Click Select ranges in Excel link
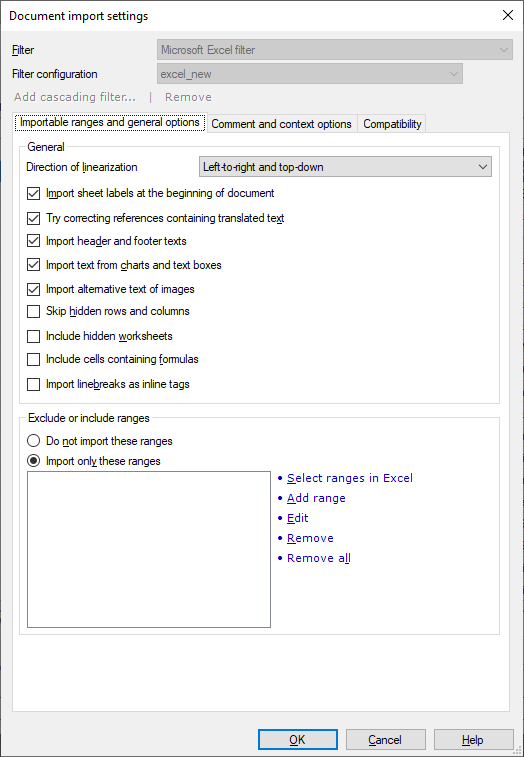 pyautogui.click(x=350, y=478)
